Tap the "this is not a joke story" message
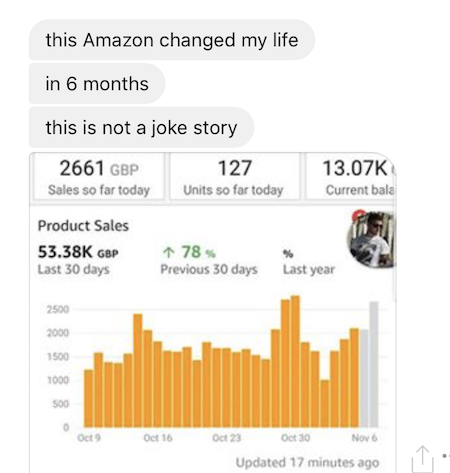This screenshot has height=473, width=450. [141, 127]
